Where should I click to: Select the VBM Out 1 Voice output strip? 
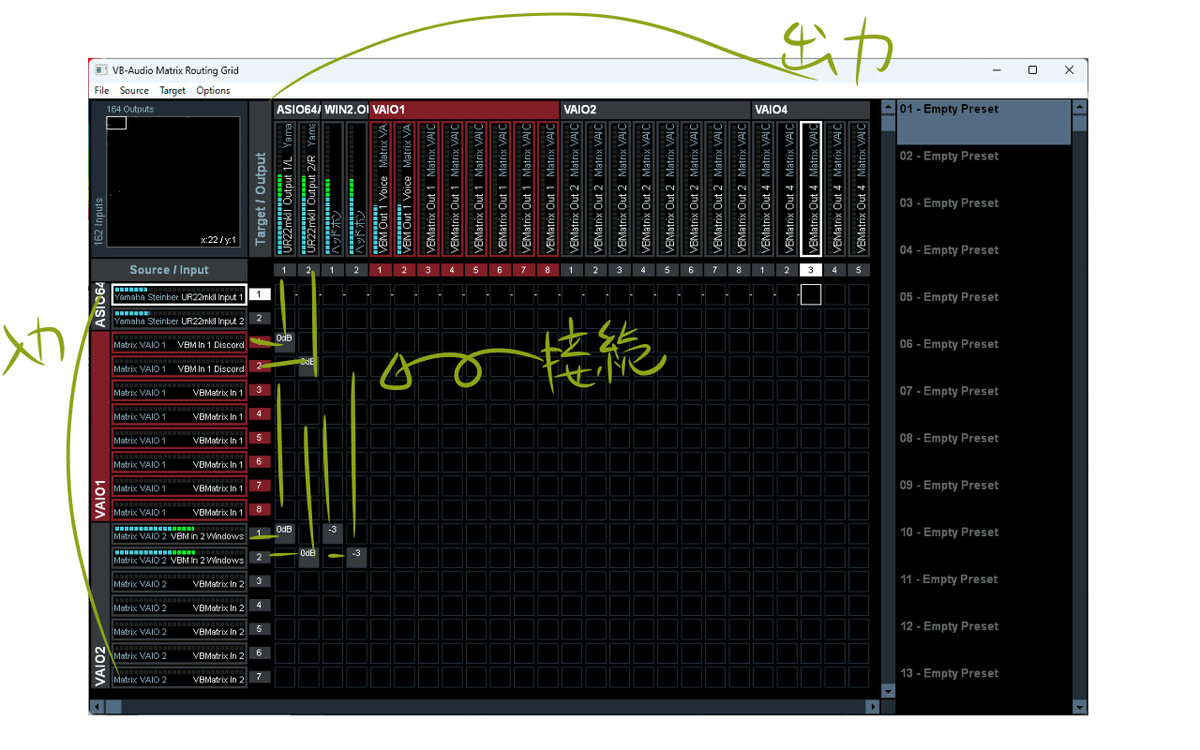coord(381,190)
